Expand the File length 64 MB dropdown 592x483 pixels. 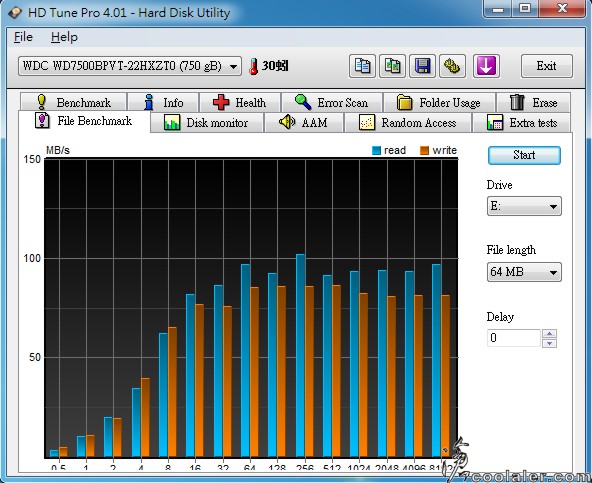pos(524,272)
